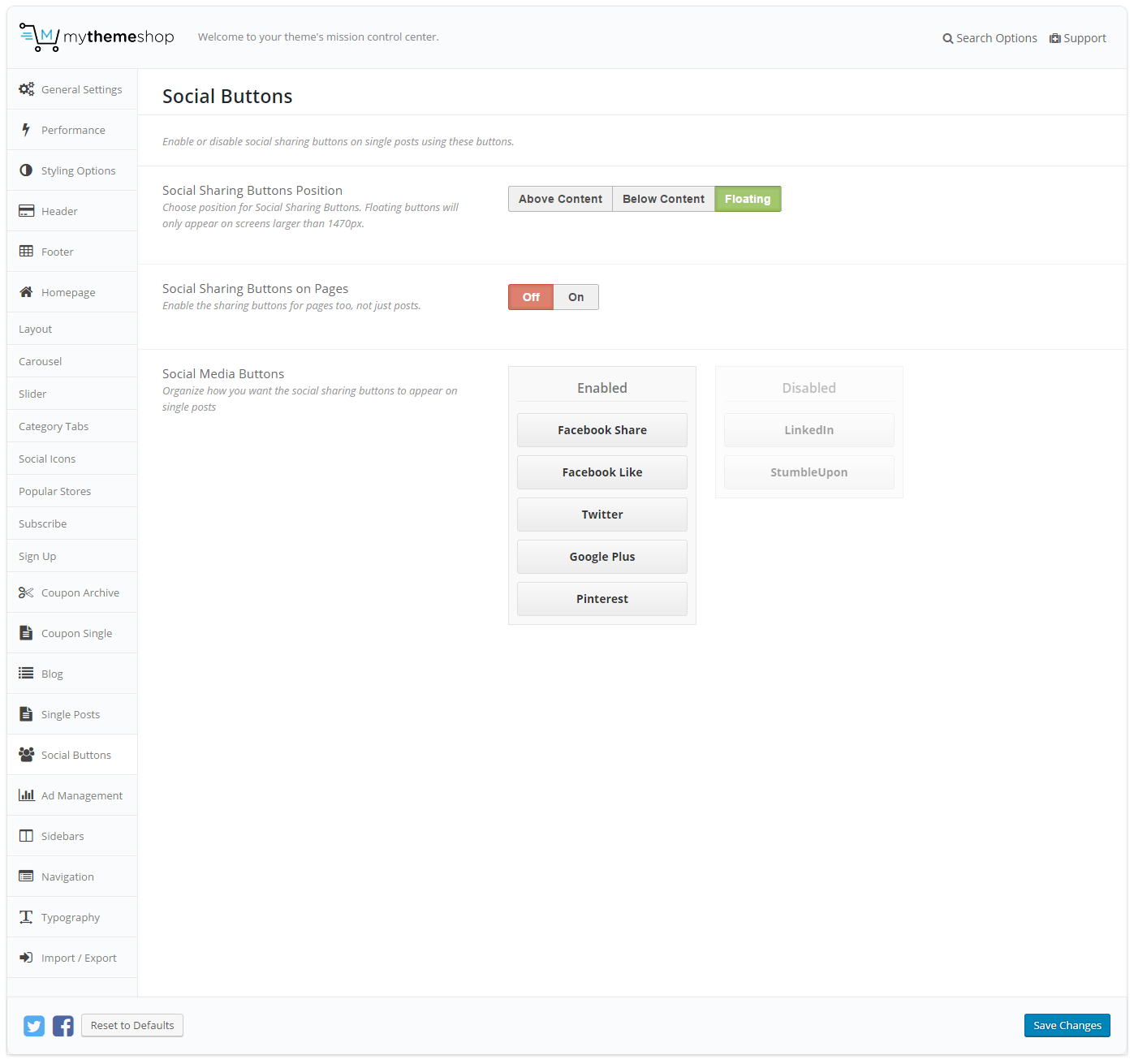Click the Typography letter icon
Viewport: 1134px width, 1064px height.
point(26,917)
